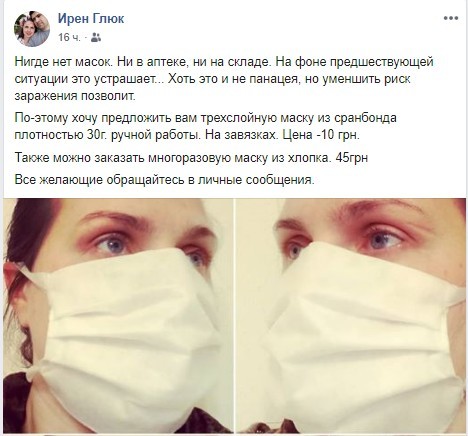
Task: Click the eye in the right photo
Action: click(x=383, y=239)
